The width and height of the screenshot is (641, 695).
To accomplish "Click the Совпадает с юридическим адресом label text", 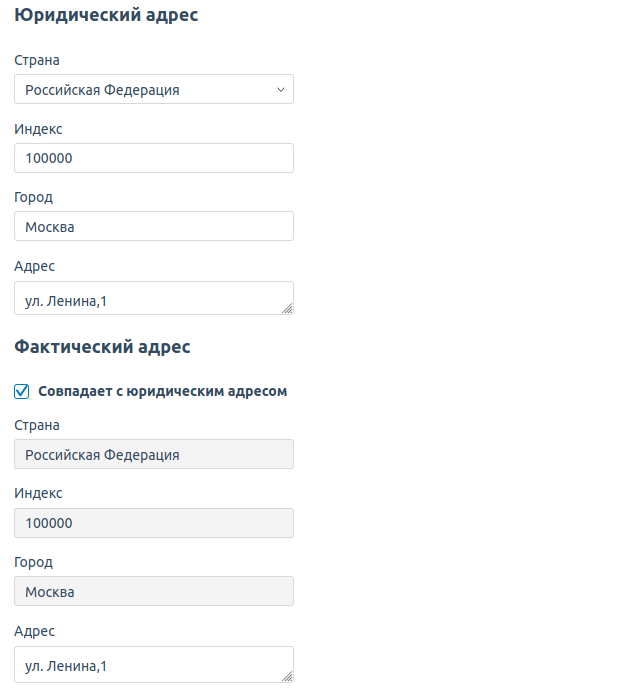I will pos(163,391).
